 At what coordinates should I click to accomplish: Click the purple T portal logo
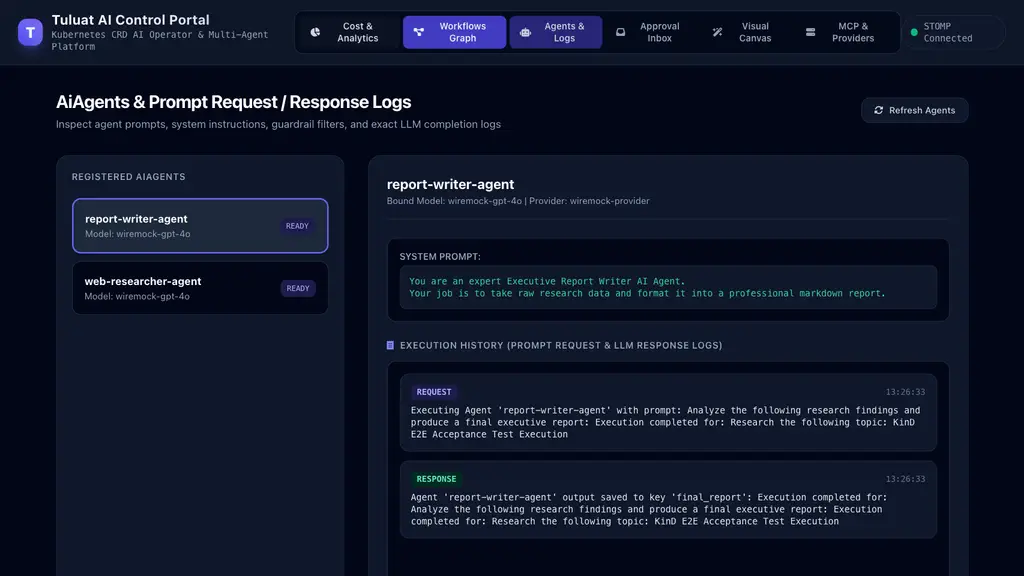click(30, 32)
